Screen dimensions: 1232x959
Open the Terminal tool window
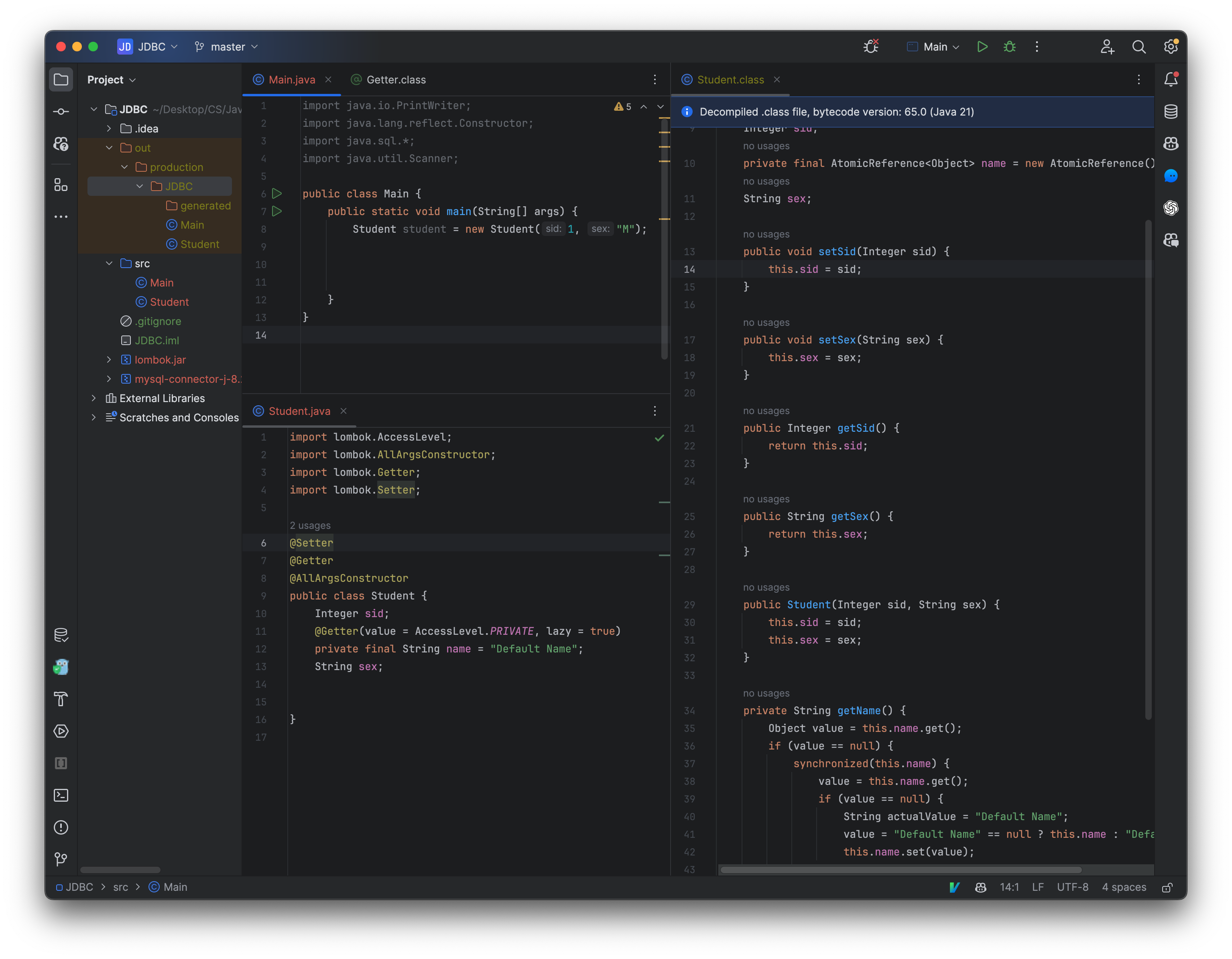coord(61,795)
